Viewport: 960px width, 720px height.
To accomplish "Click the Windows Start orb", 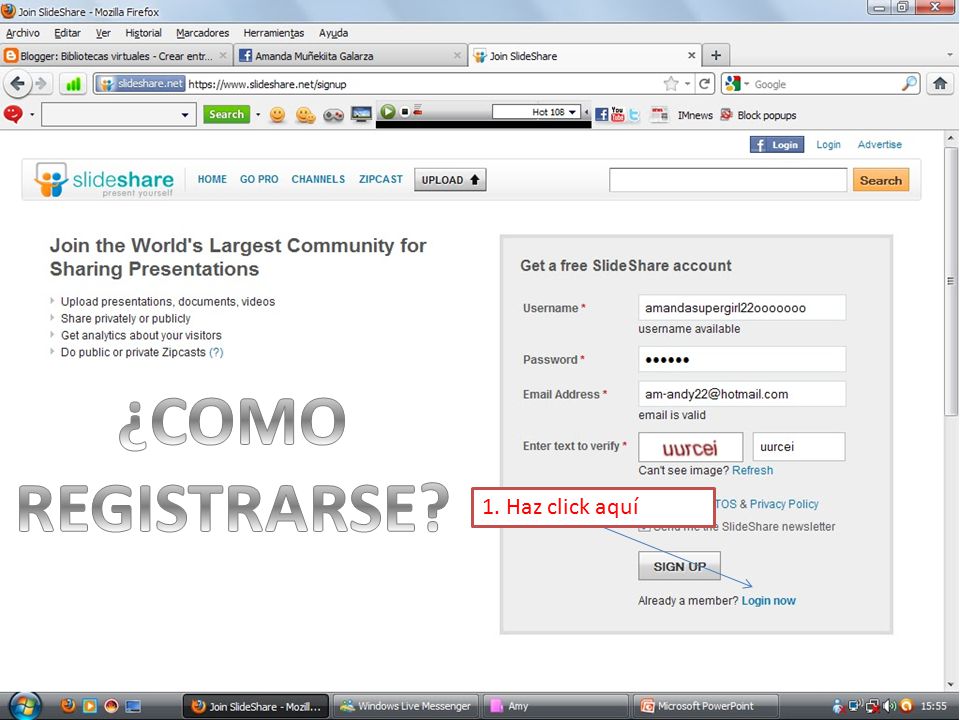I will [x=25, y=706].
